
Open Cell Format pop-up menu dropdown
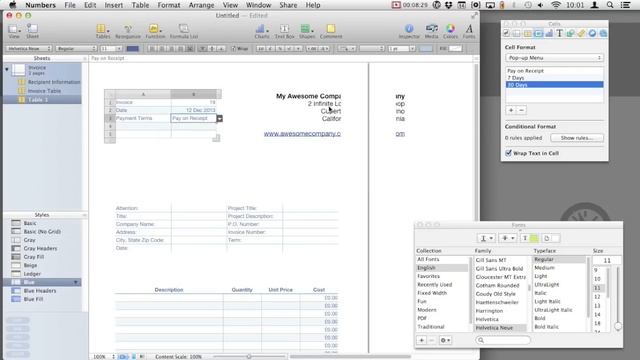(x=554, y=58)
